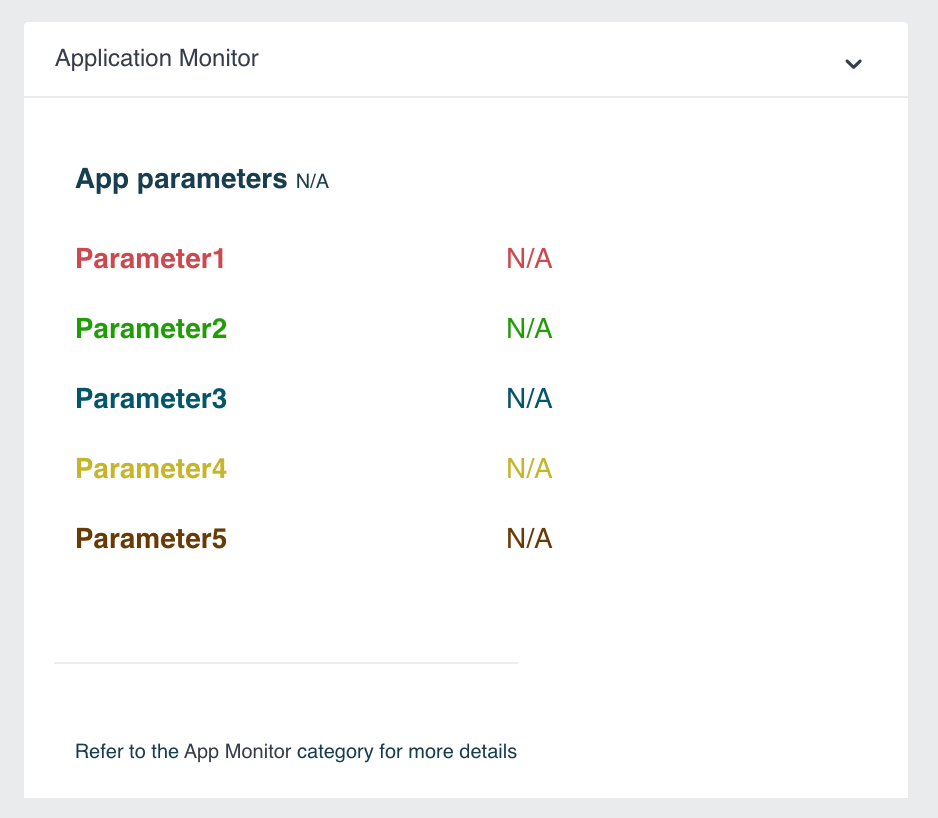Collapse the Application Monitor panel chevron
The height and width of the screenshot is (818, 938).
click(853, 63)
